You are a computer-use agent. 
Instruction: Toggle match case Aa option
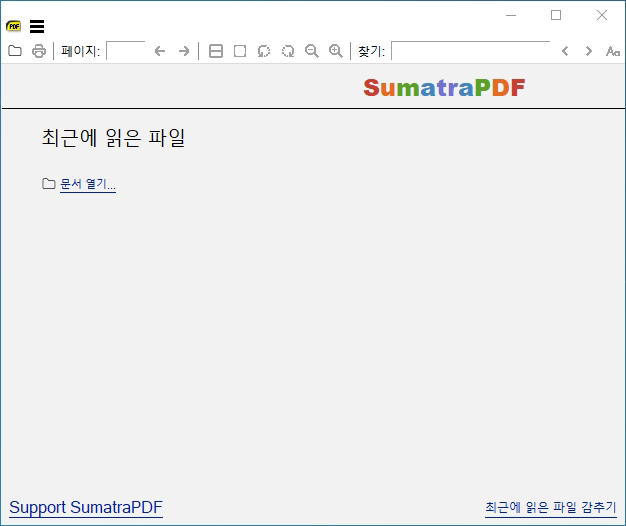click(612, 51)
